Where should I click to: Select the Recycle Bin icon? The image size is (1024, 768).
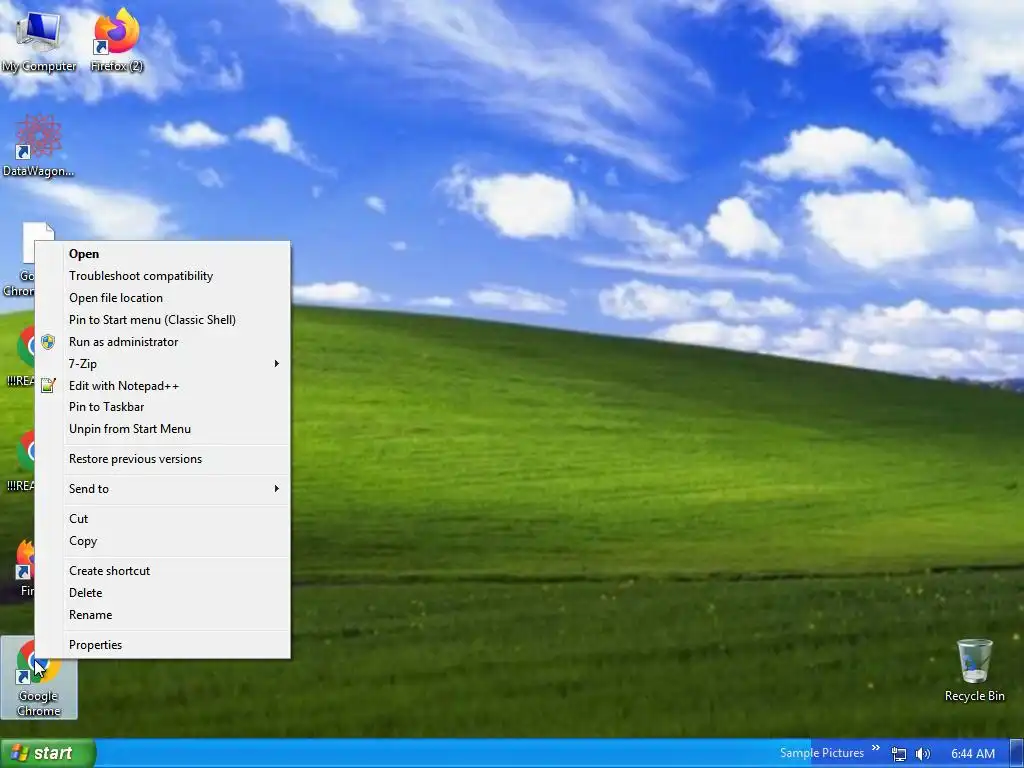974,671
